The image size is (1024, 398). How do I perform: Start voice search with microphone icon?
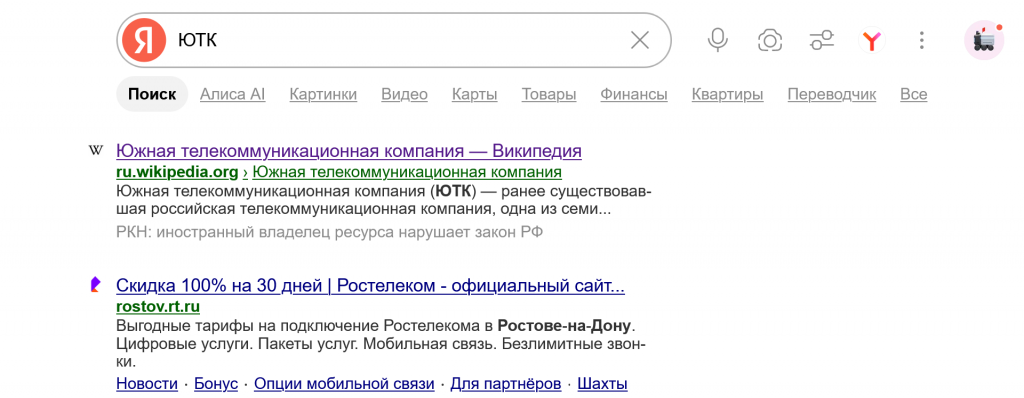(x=718, y=41)
